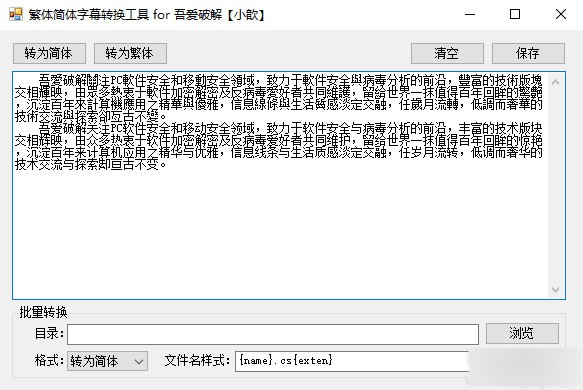Clear the text with 清空 button
The width and height of the screenshot is (583, 390).
tap(447, 54)
